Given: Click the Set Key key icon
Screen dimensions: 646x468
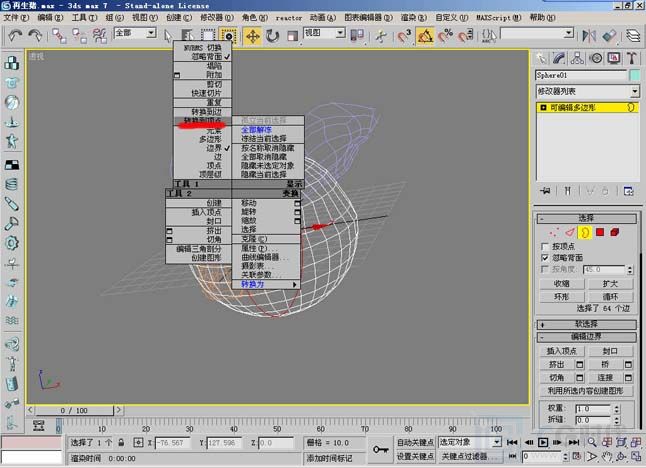Looking at the screenshot, I should (380, 449).
